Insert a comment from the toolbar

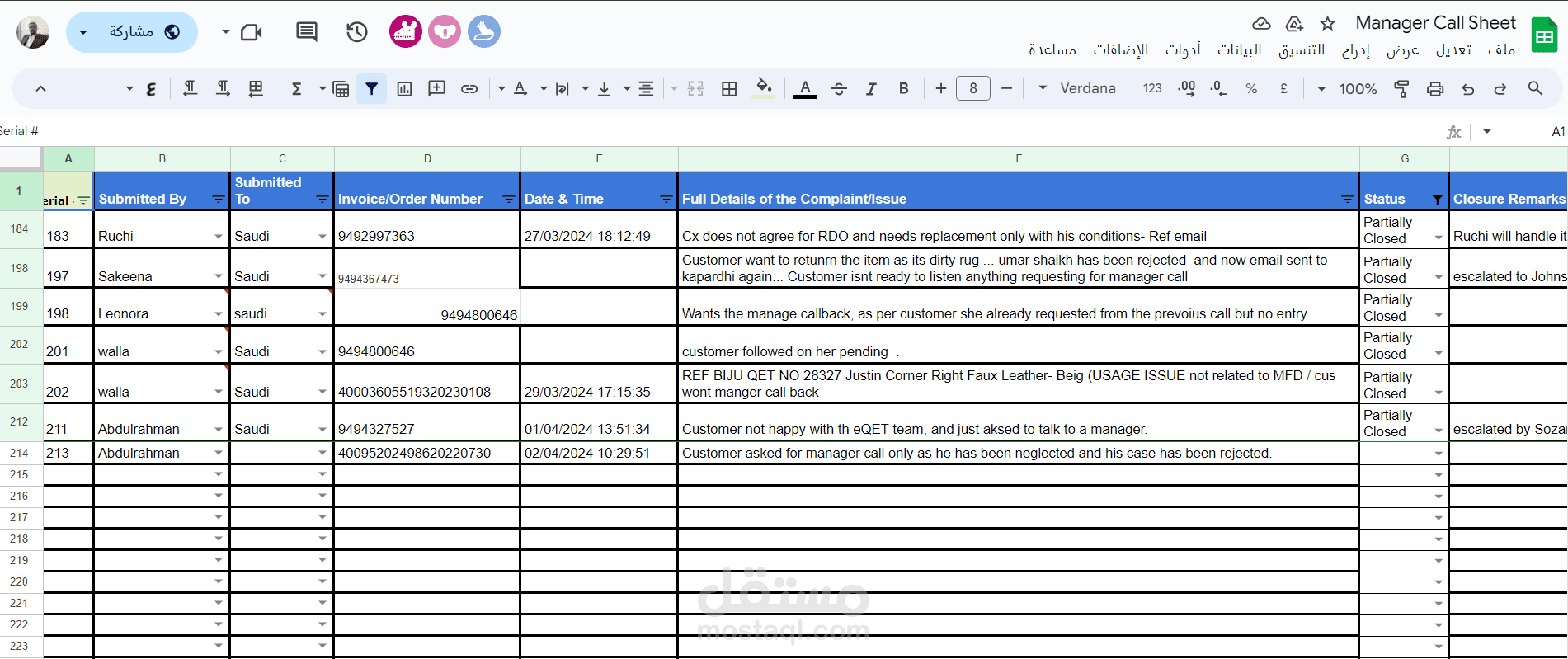[x=437, y=88]
